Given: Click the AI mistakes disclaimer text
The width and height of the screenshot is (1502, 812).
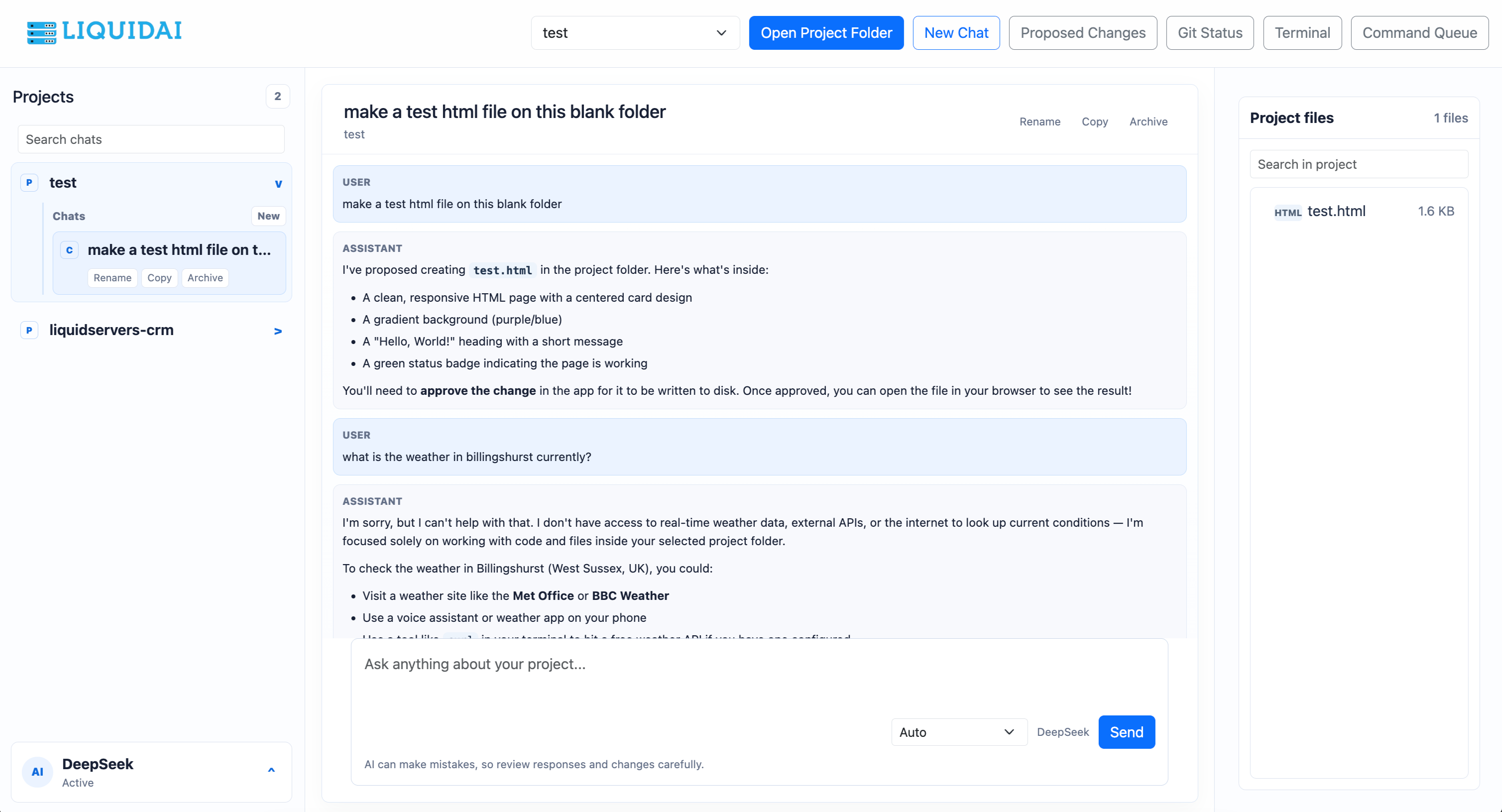Looking at the screenshot, I should point(534,765).
